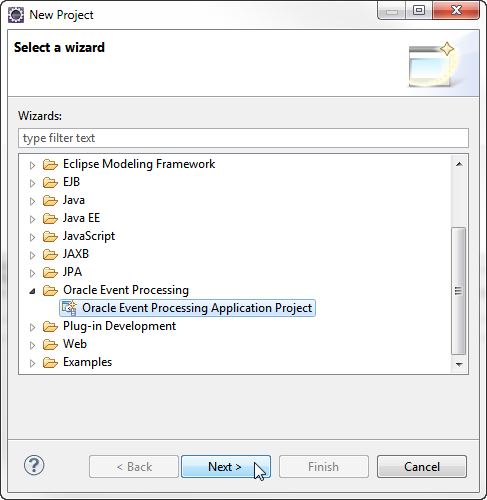This screenshot has width=487, height=500.
Task: Click the JavaScript folder icon
Action: [50, 236]
